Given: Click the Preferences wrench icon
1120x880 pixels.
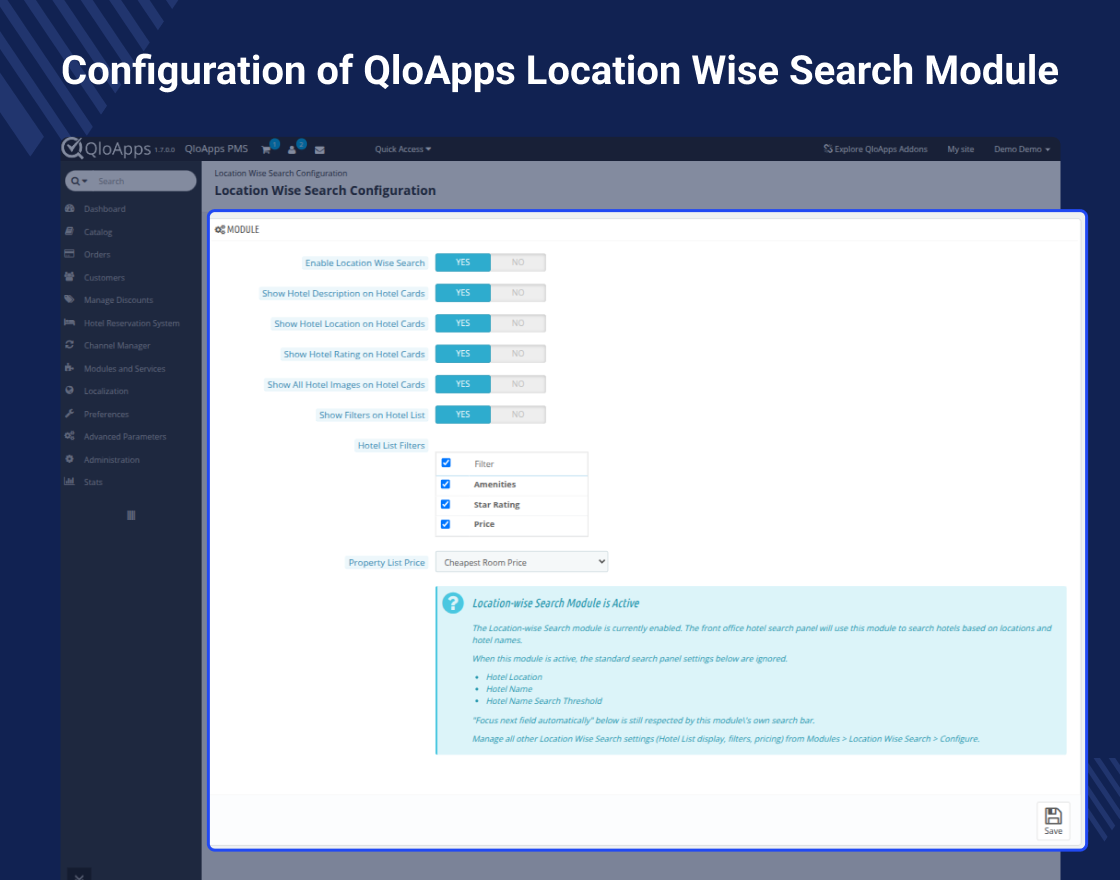Looking at the screenshot, I should [69, 414].
